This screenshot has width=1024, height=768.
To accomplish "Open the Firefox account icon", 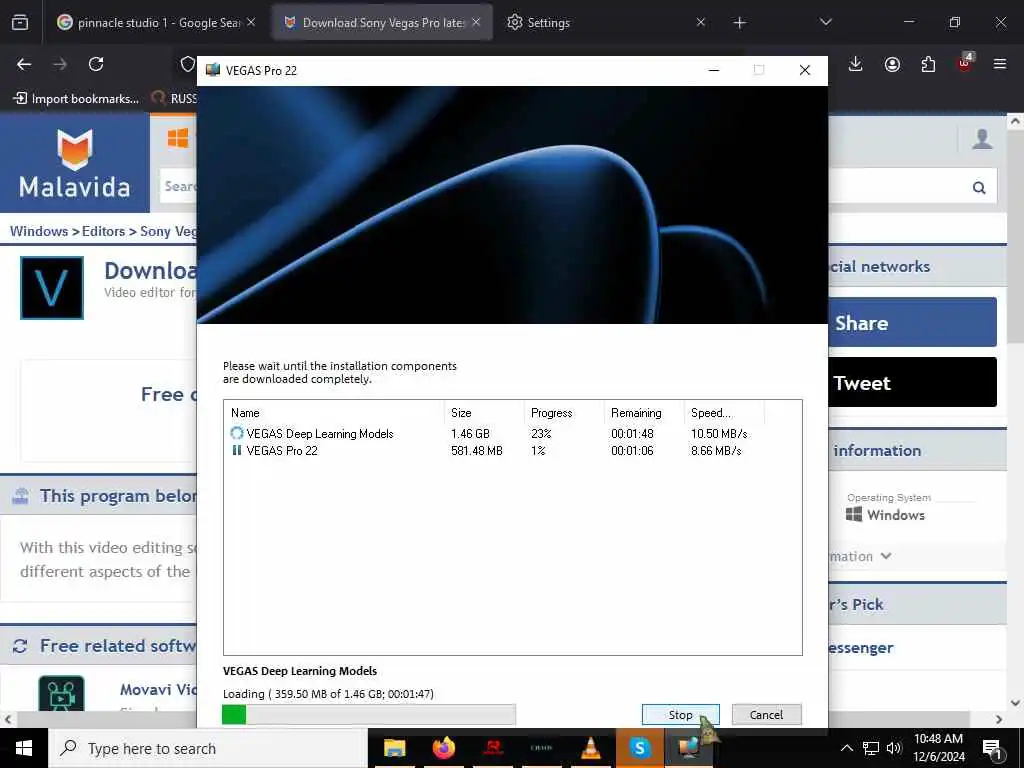I will (x=892, y=64).
